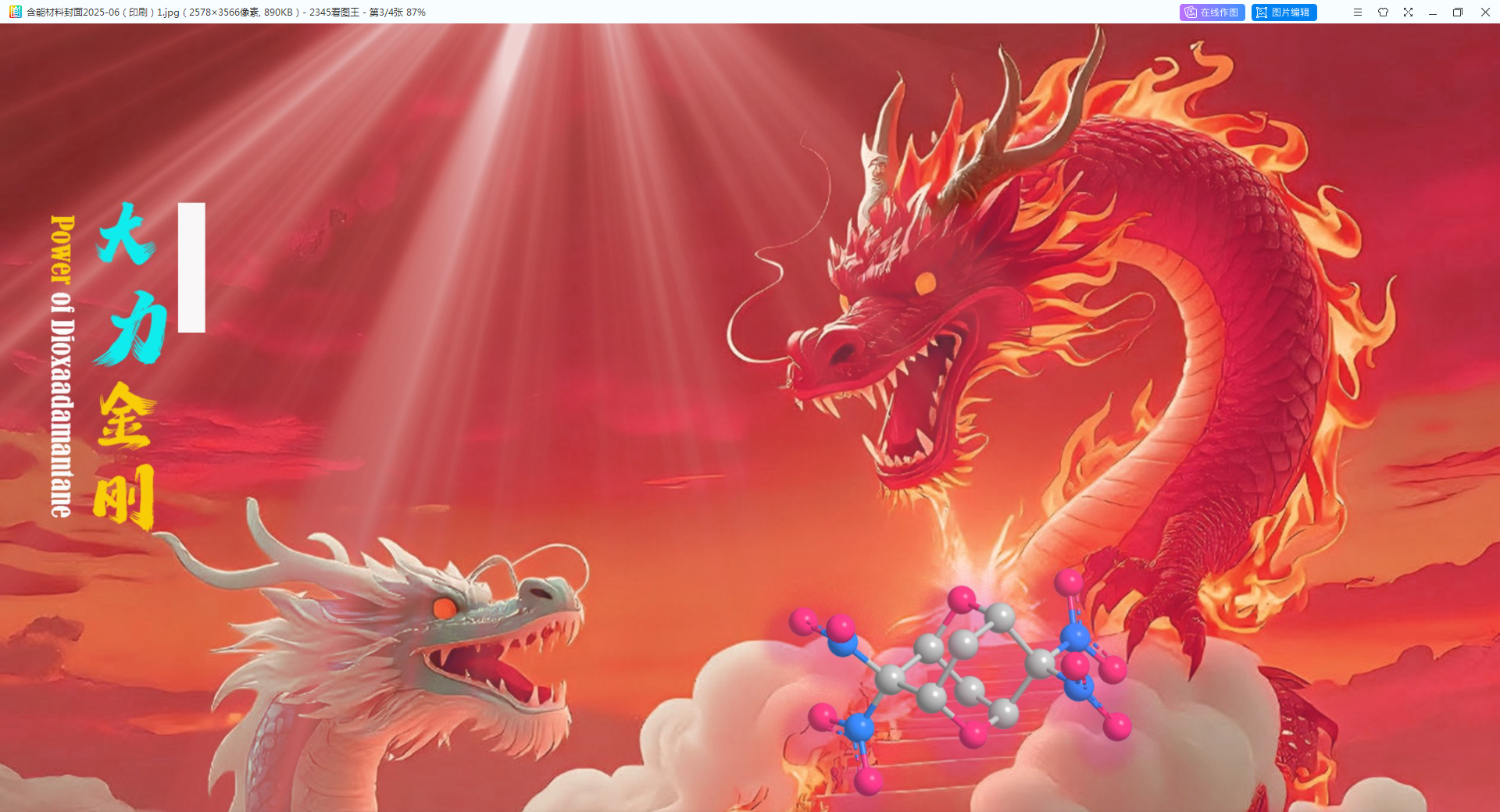The image size is (1500, 812).
Task: Click the 2345看图王 app icon in title bar
Action: [15, 12]
